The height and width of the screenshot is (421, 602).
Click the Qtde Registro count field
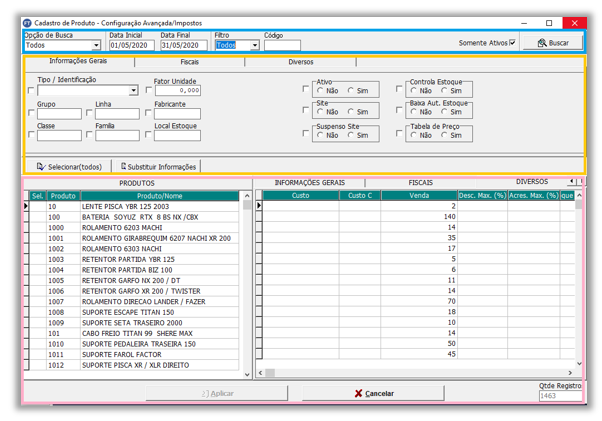(x=560, y=396)
